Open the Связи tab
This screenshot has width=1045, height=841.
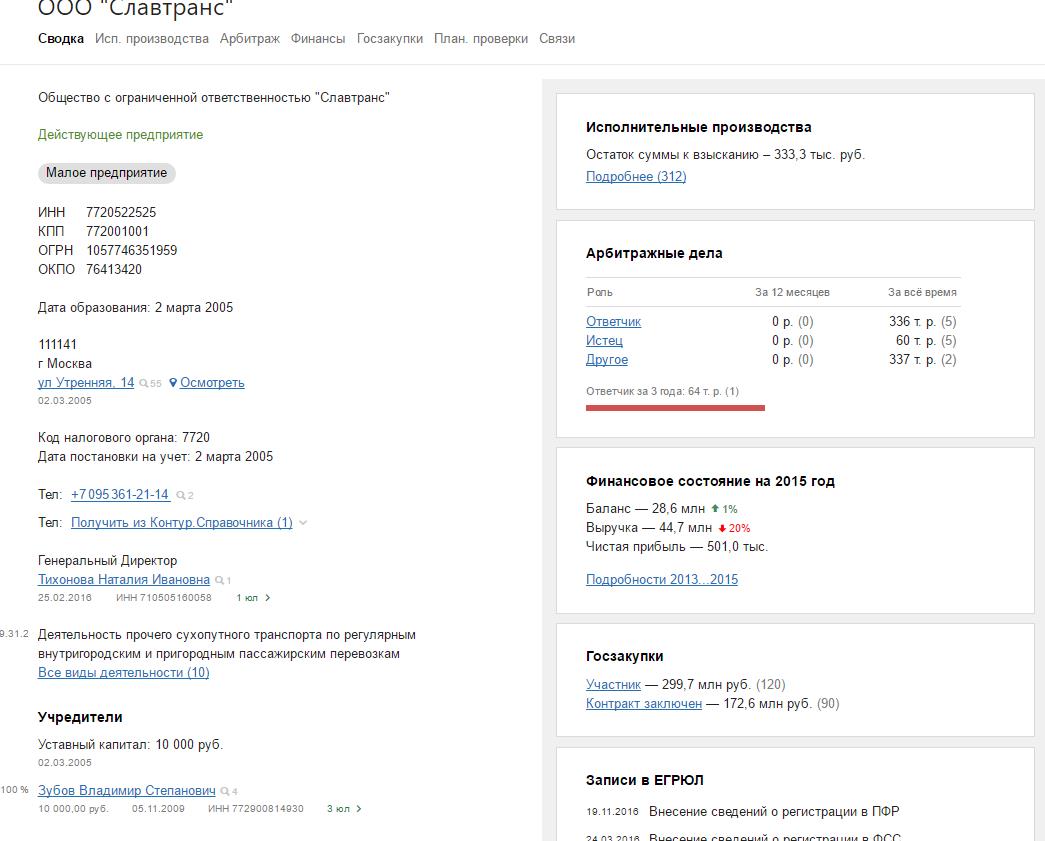click(557, 39)
